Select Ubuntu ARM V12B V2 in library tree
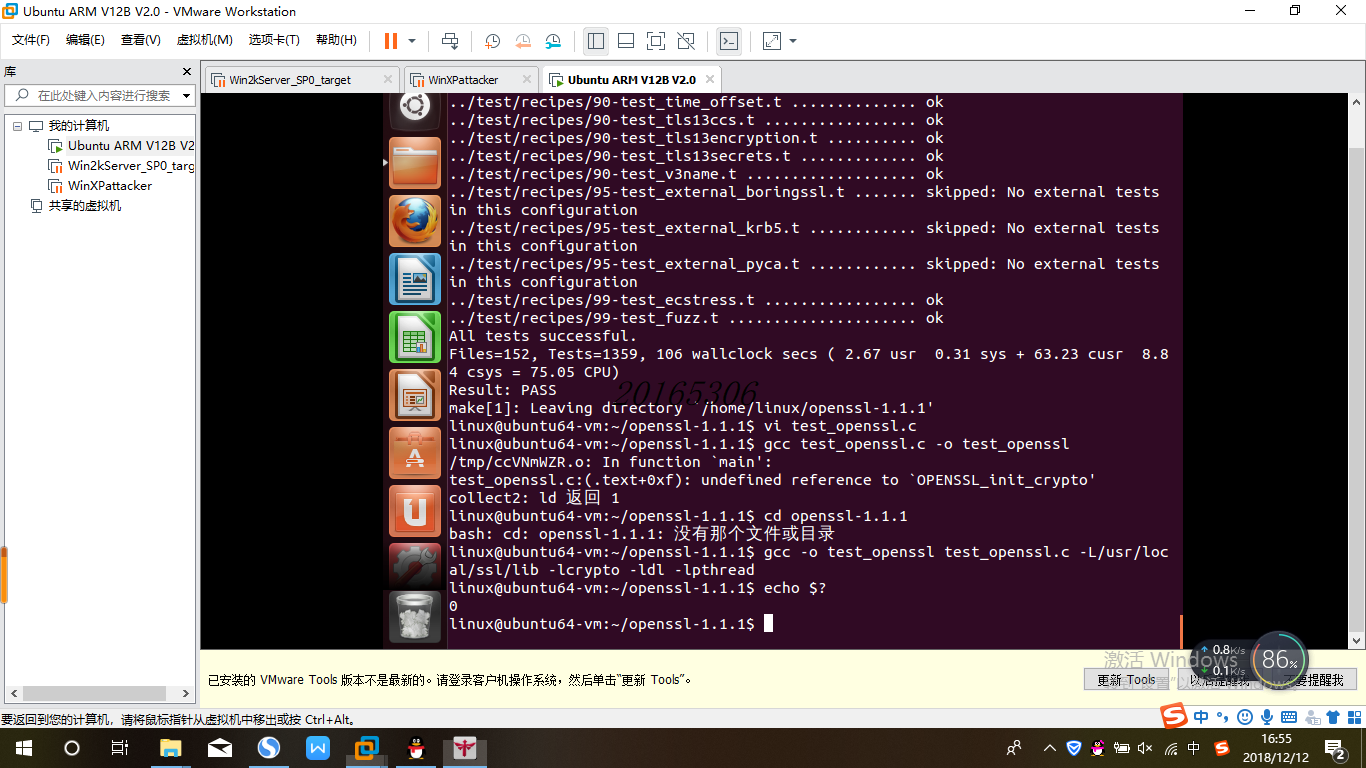This screenshot has width=1366, height=768. pos(122,146)
